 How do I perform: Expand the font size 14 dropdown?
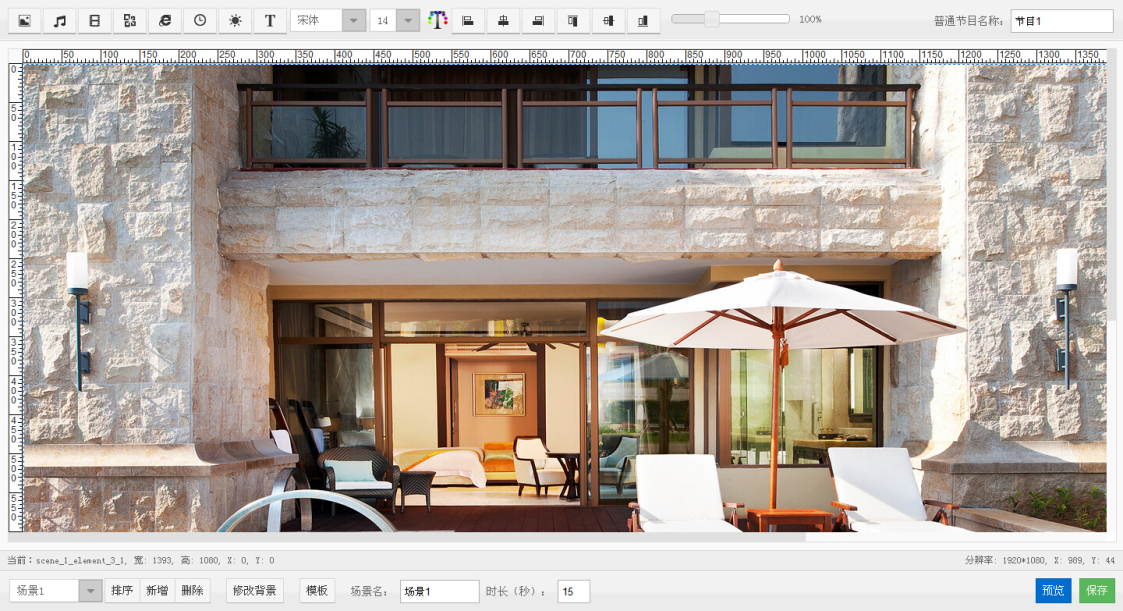click(408, 20)
